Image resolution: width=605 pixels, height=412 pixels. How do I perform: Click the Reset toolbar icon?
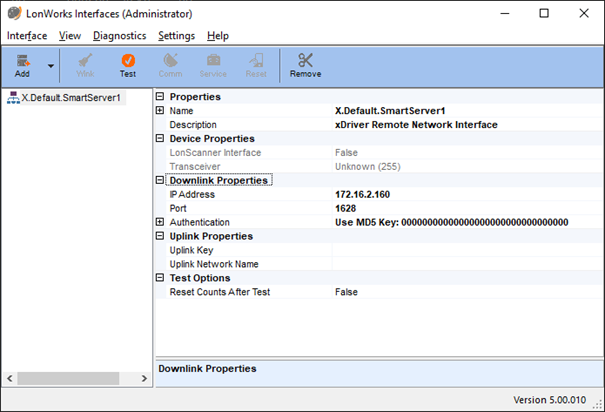(x=256, y=65)
